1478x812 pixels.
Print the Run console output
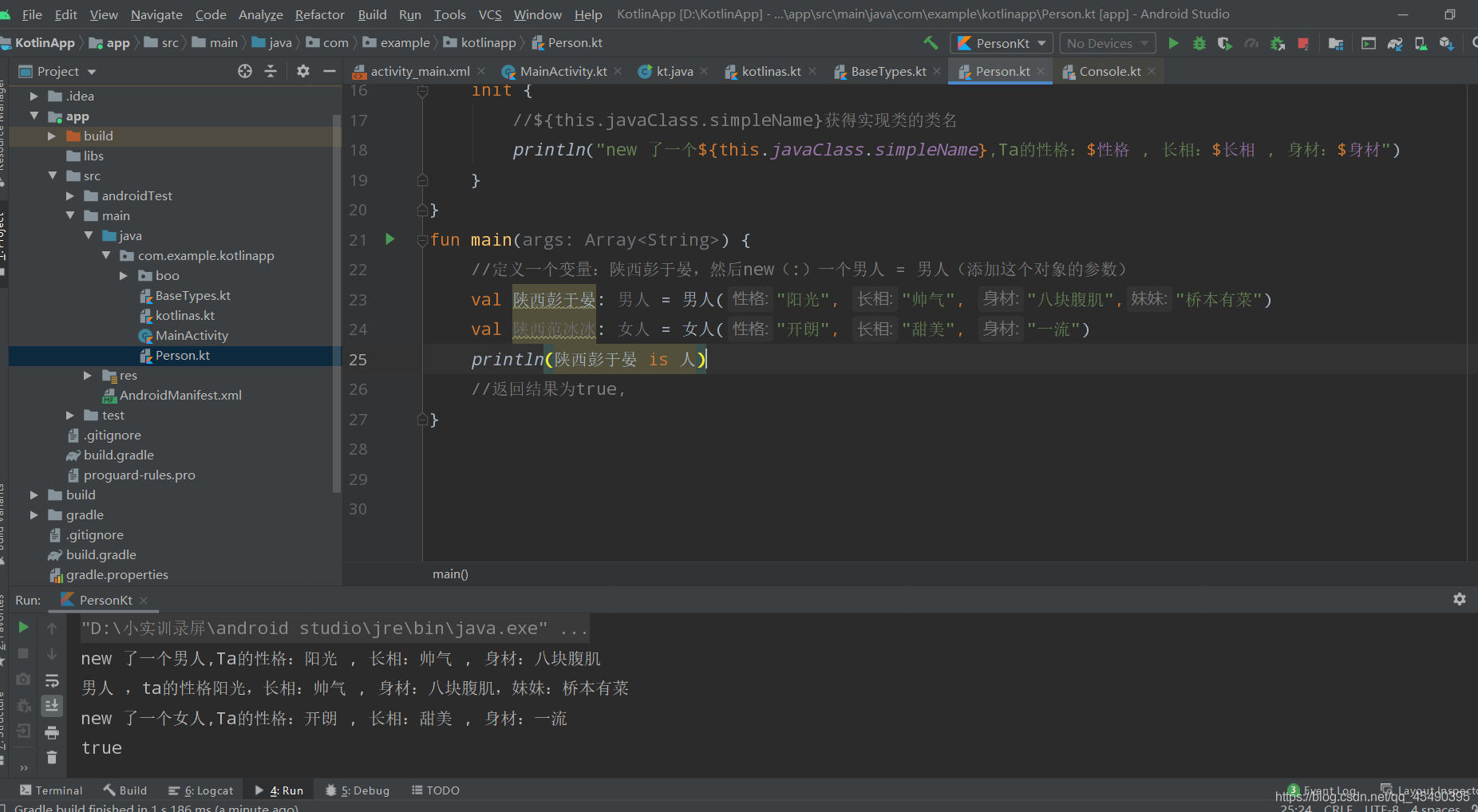52,732
